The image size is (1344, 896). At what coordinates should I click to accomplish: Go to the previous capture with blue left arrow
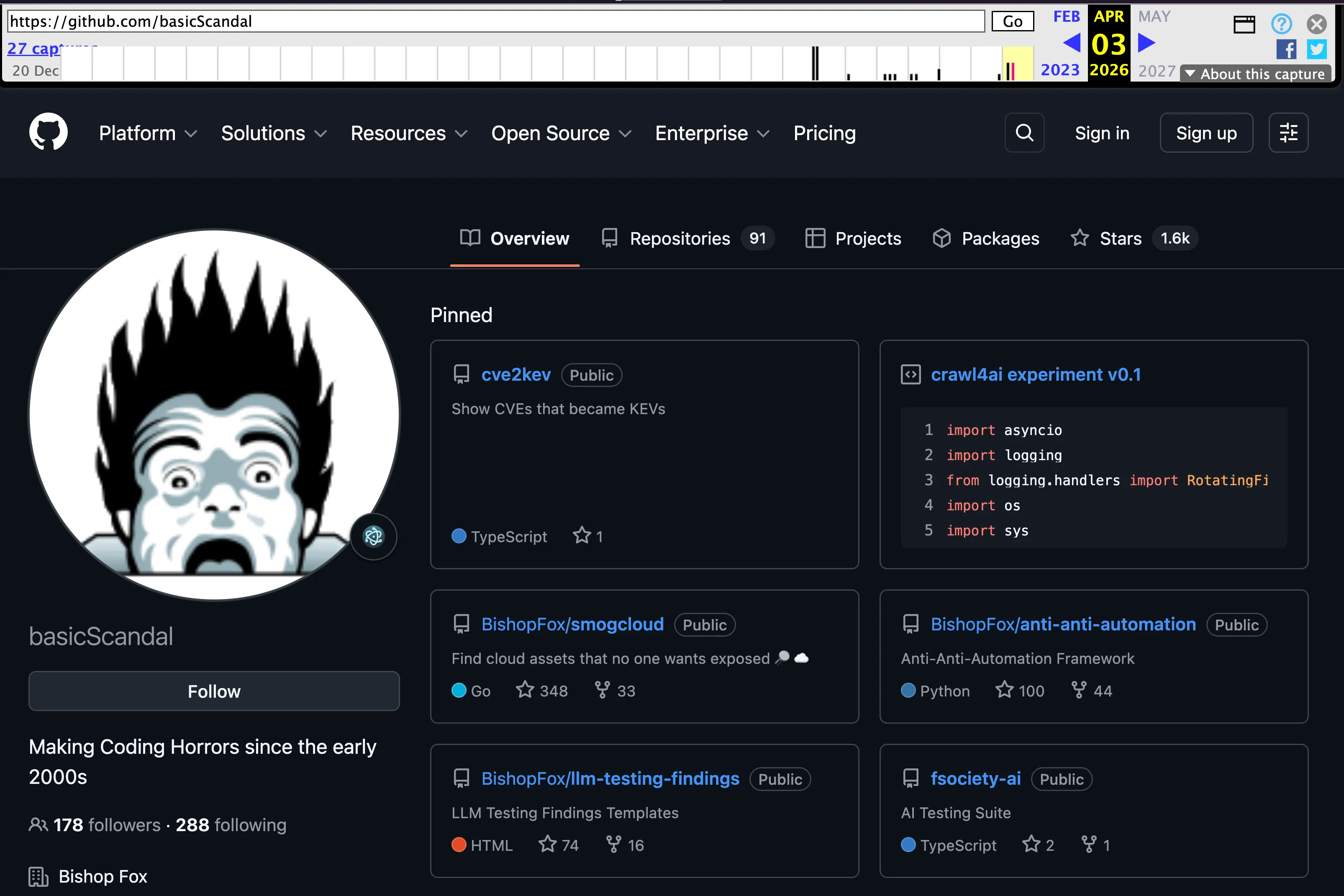click(1072, 43)
